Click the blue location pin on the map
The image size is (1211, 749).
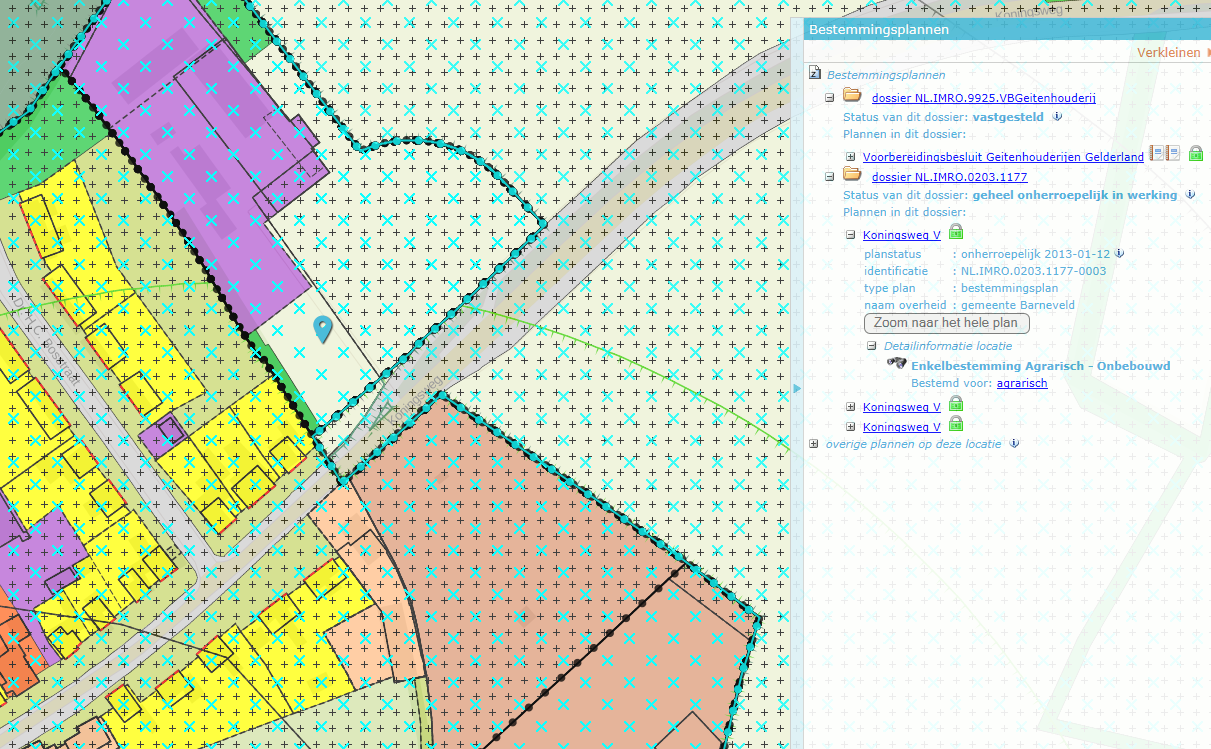click(x=323, y=329)
